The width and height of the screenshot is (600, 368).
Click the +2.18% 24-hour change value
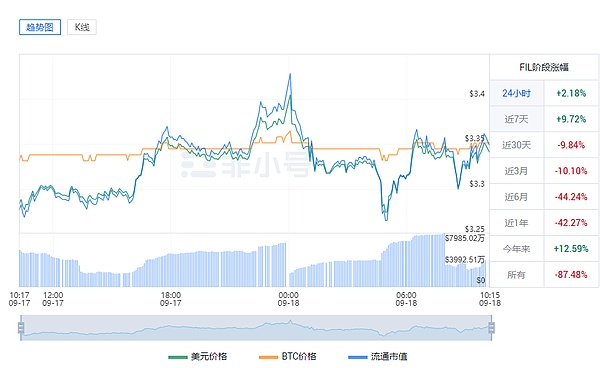point(571,93)
